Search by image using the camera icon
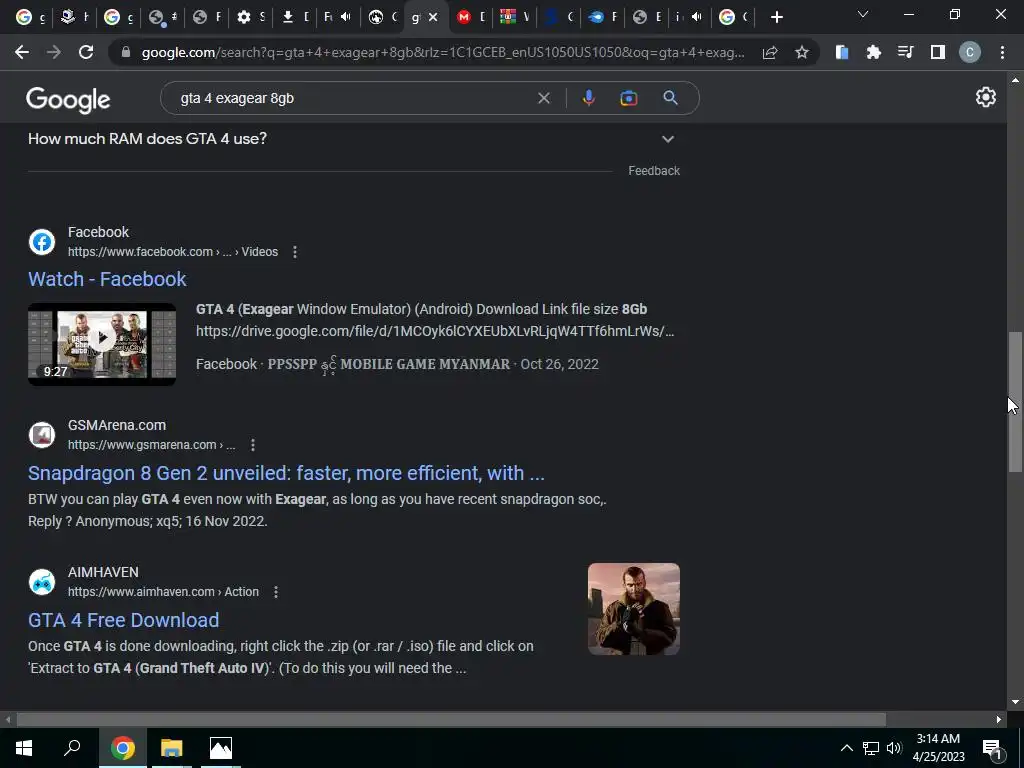Image resolution: width=1024 pixels, height=768 pixels. point(628,98)
